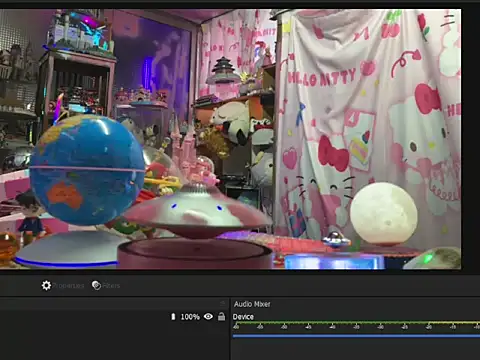
Task: Select the camera source in the preview canvas
Action: coord(230,139)
